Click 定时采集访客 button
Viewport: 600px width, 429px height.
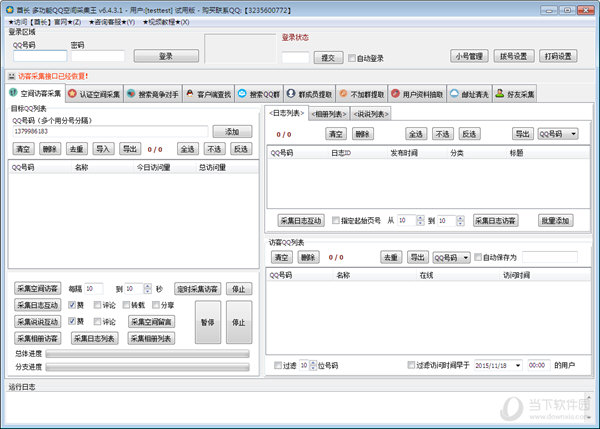197,289
